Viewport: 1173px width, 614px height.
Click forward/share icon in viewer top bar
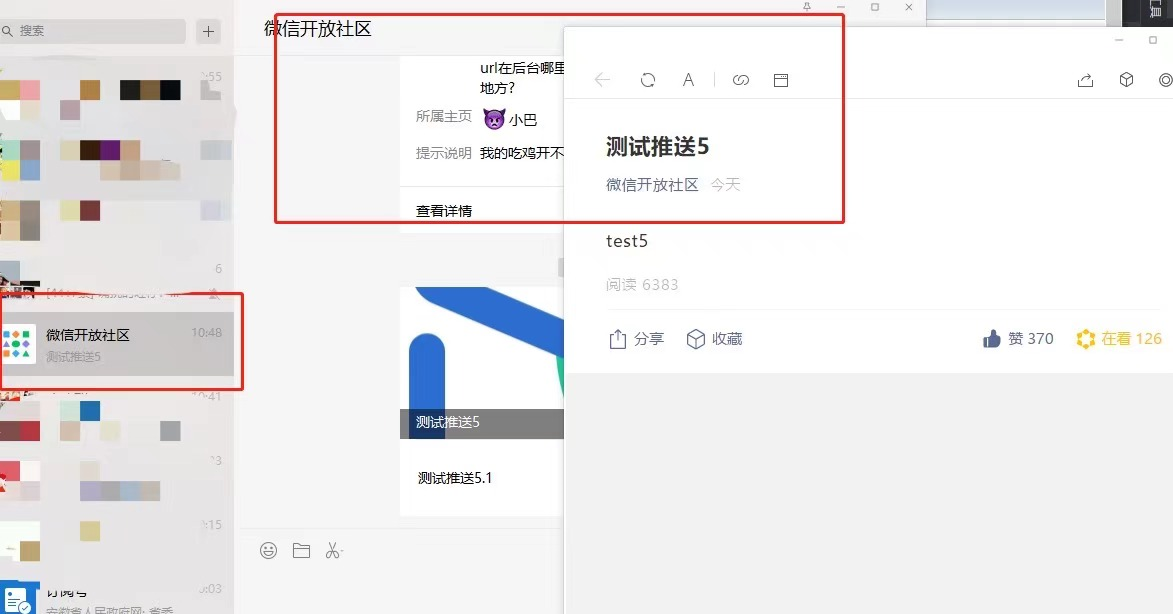[1085, 80]
